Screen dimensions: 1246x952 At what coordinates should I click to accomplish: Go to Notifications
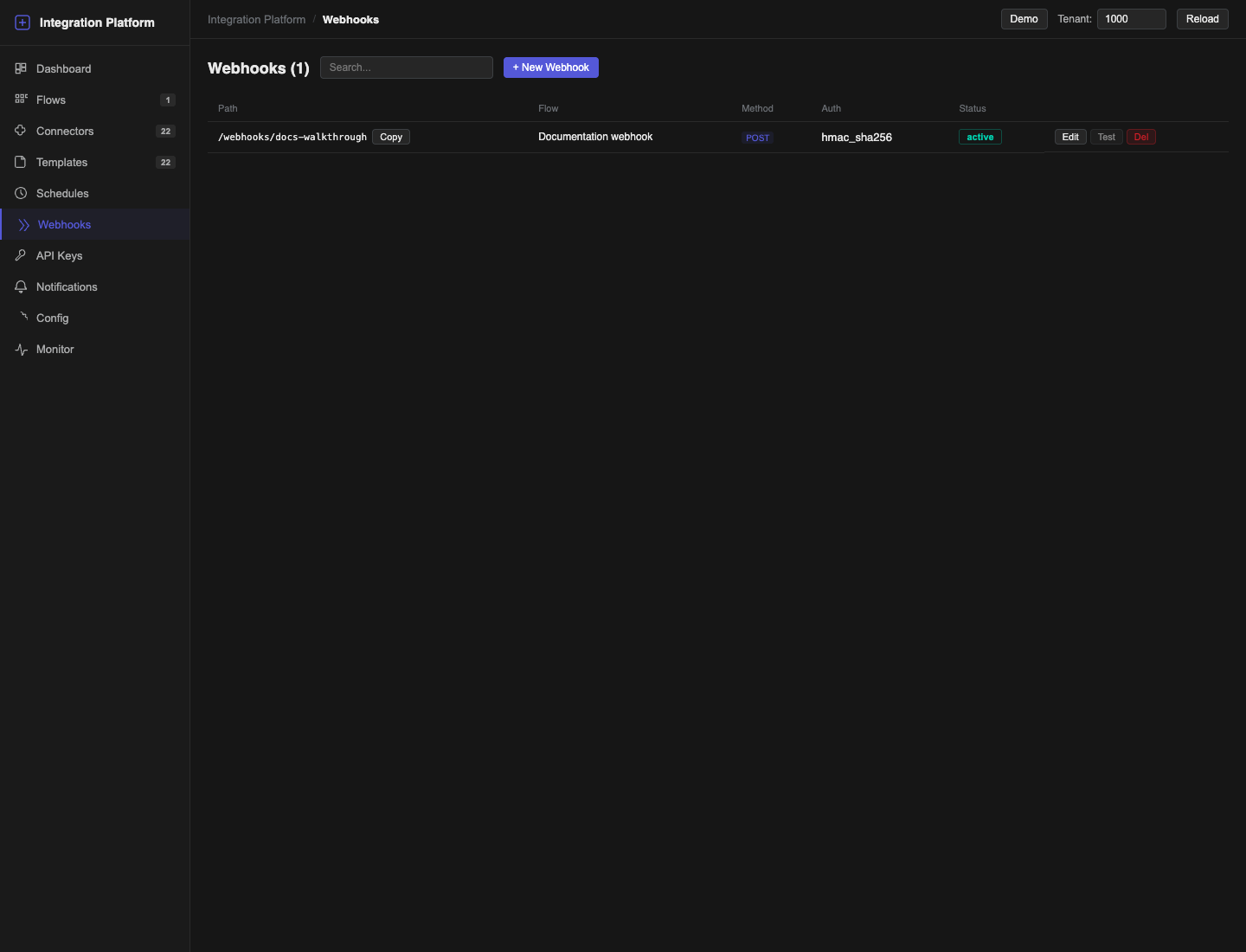point(95,286)
